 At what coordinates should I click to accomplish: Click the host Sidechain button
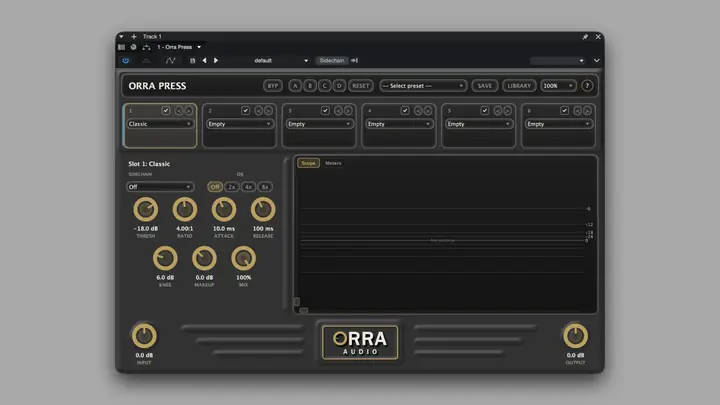[x=332, y=61]
